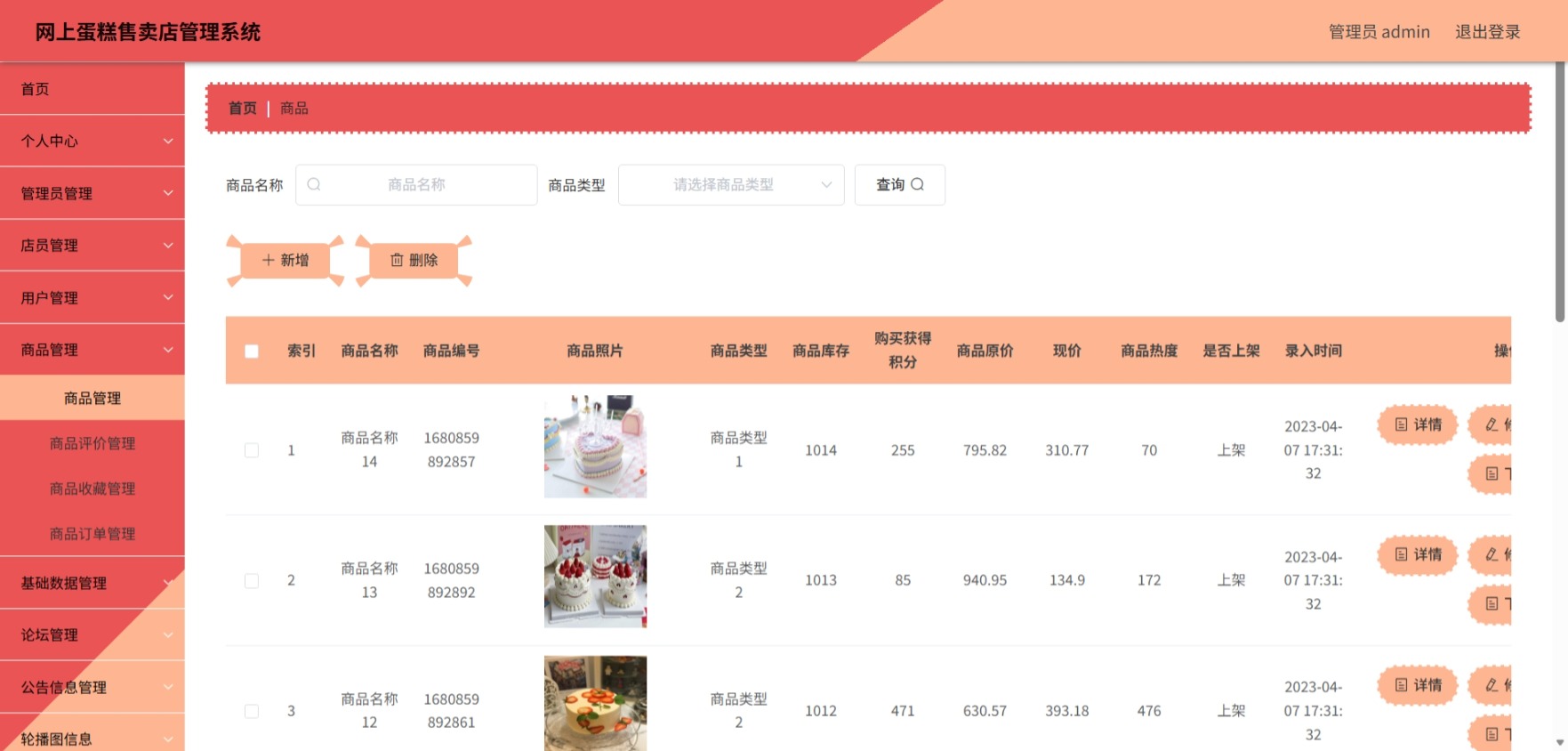1568x751 pixels.
Task: Expand the 论坛管理 sidebar menu
Action: [92, 635]
